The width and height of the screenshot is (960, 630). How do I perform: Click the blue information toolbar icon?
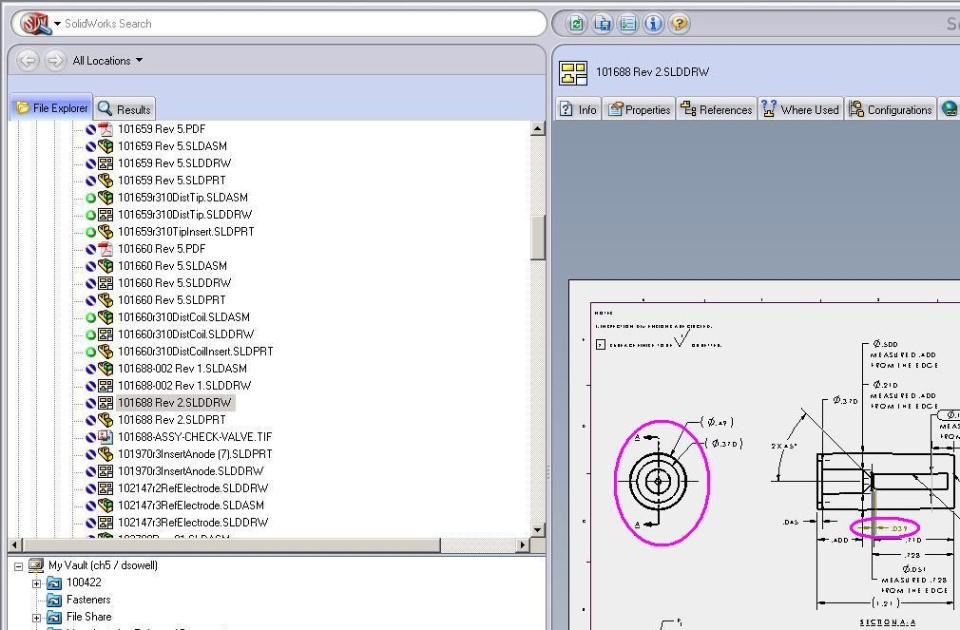(x=653, y=24)
